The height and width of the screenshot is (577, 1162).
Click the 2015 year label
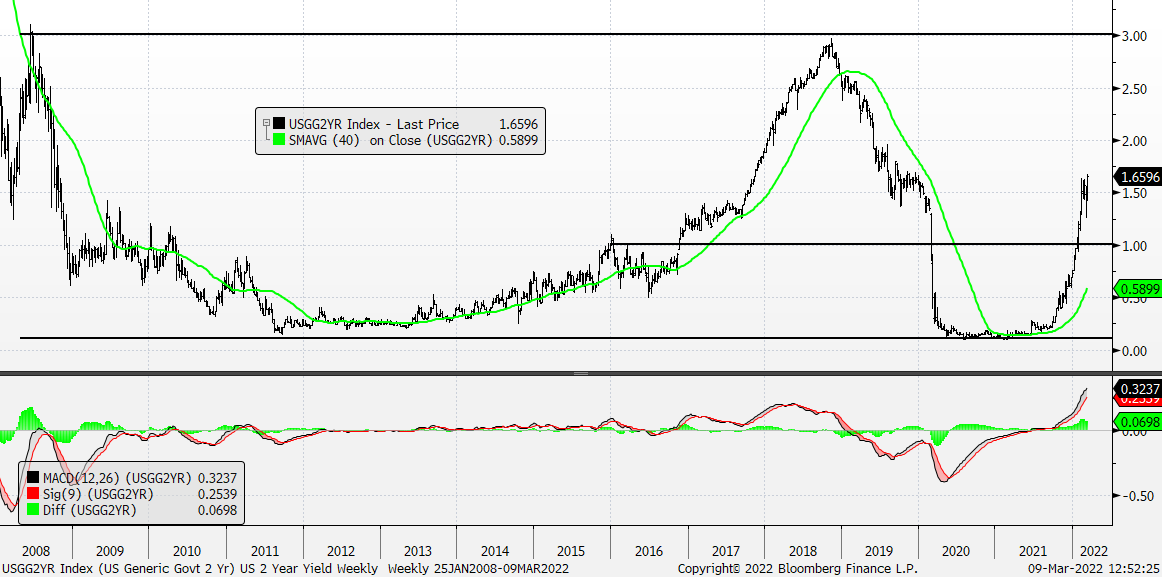tap(571, 551)
